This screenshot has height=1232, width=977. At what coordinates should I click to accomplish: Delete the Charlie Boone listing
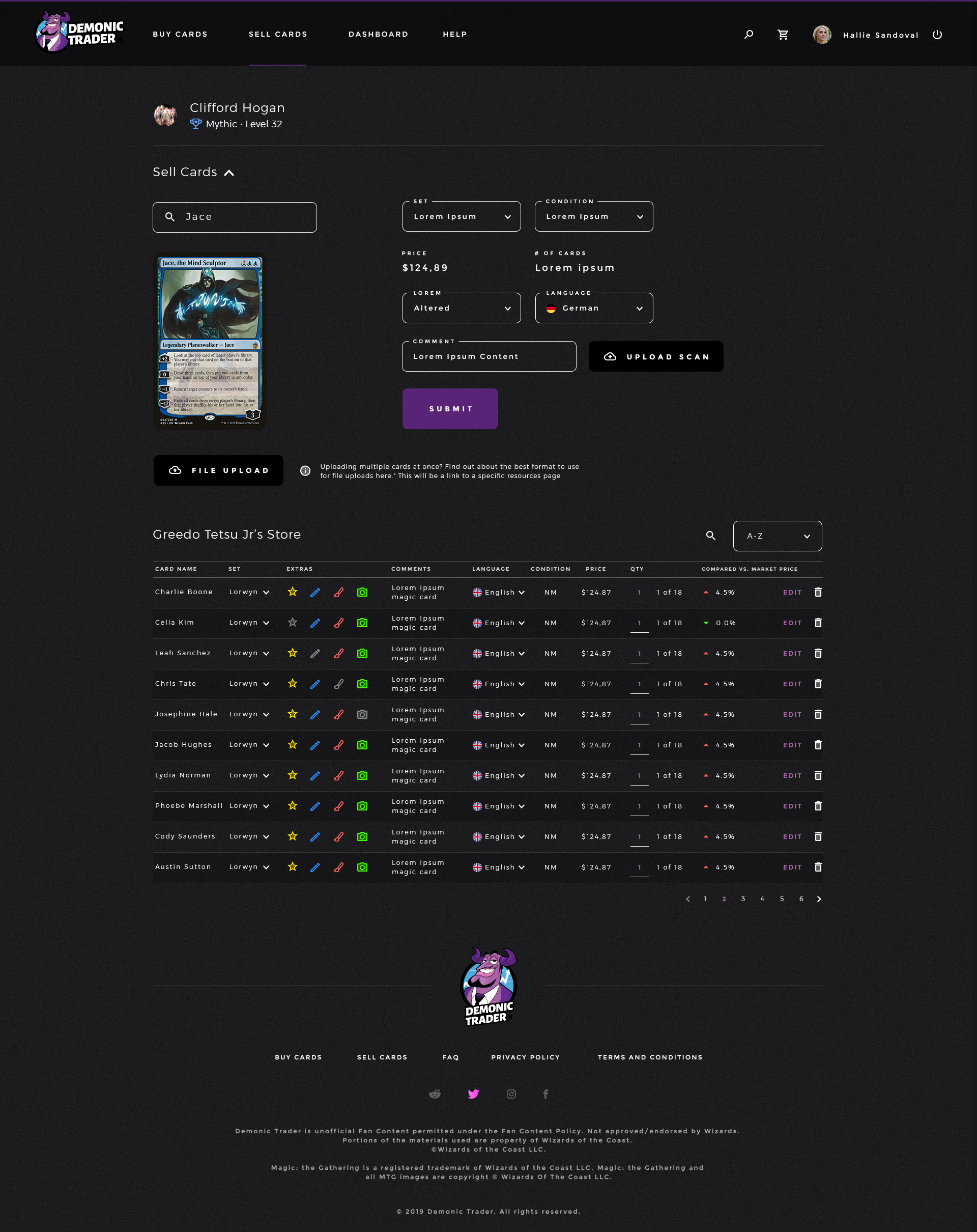818,592
